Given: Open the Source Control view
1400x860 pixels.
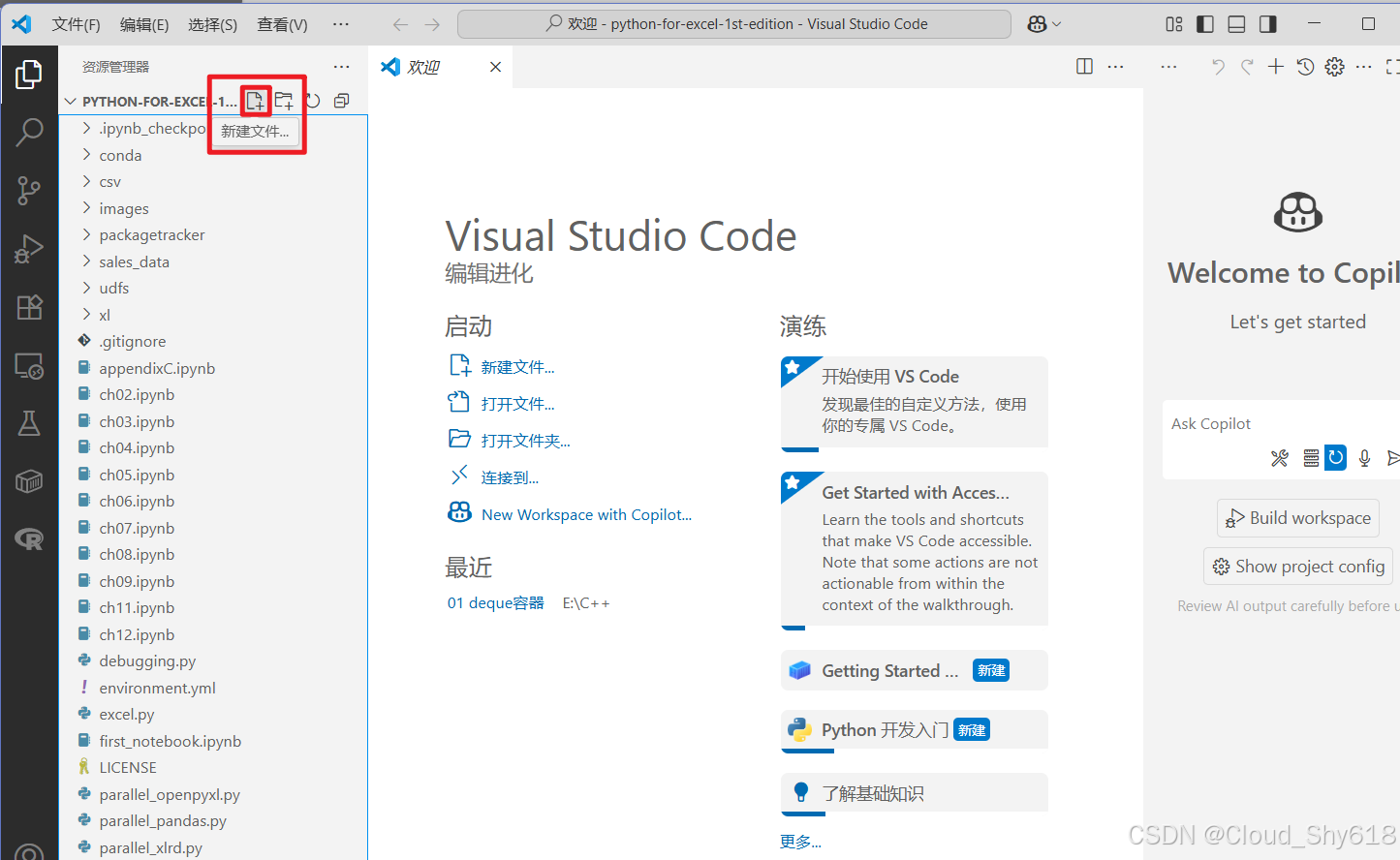Looking at the screenshot, I should (29, 191).
